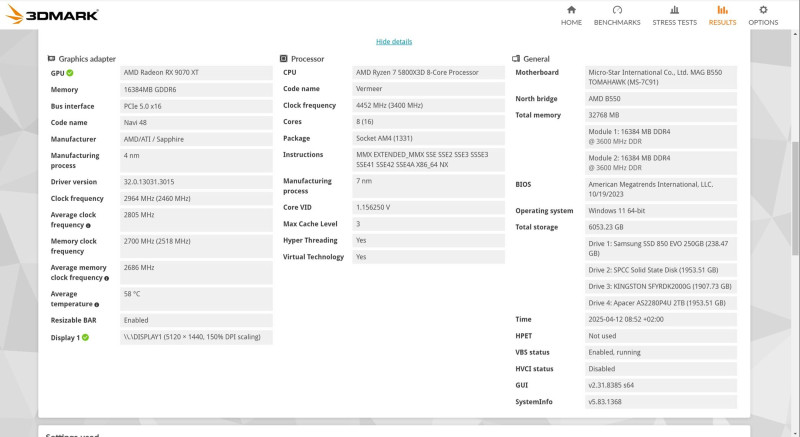Select the HPET value Not used
Image resolution: width=800 pixels, height=437 pixels.
pos(661,336)
